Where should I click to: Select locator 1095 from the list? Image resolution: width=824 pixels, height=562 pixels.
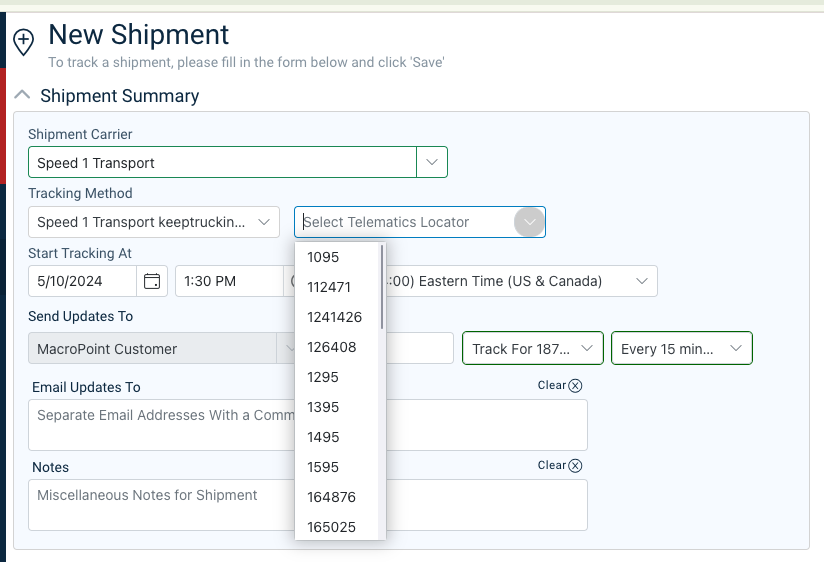[x=336, y=257]
